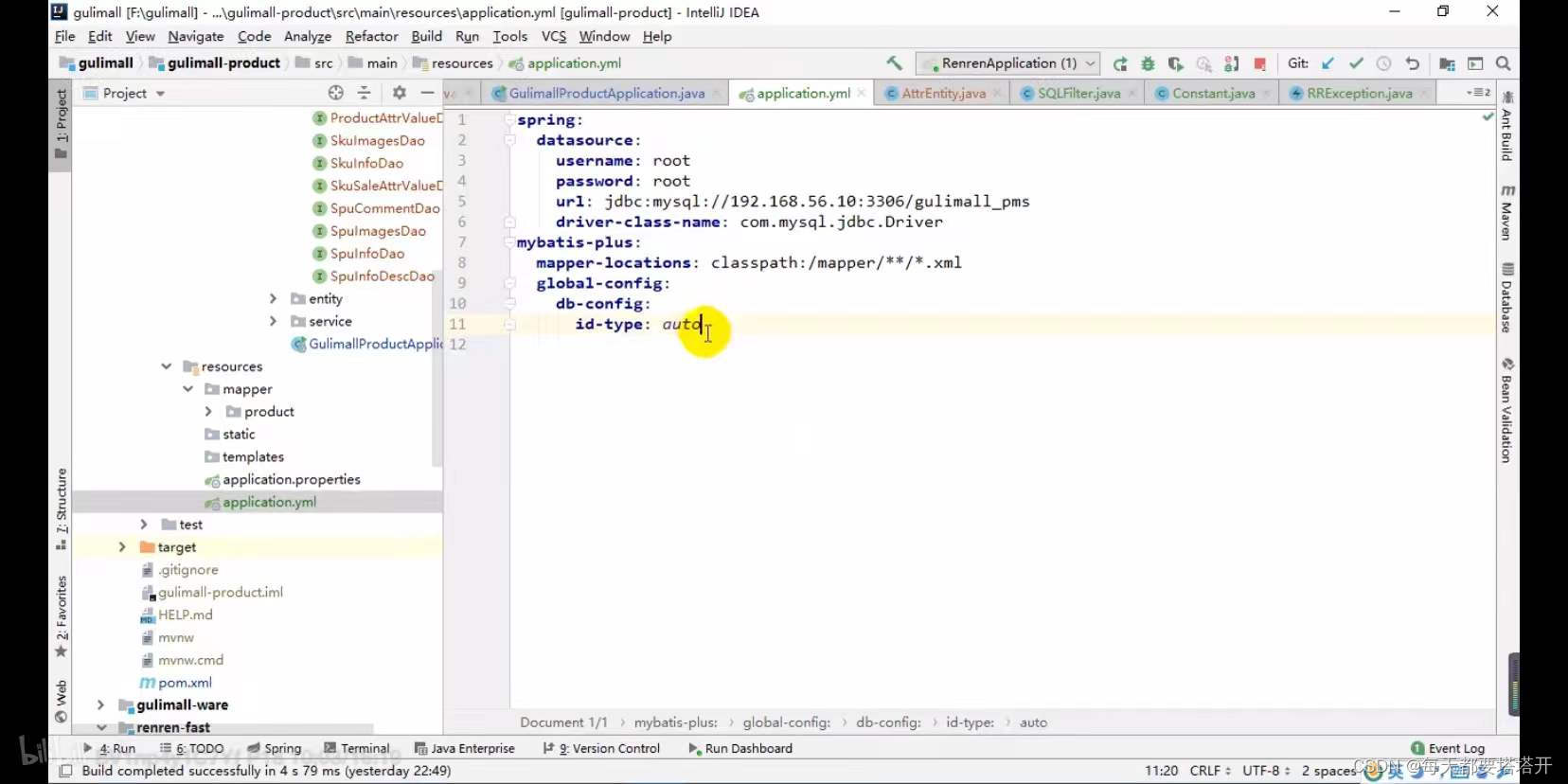Open the Java Enterprise tool window
Viewport: 1568px width, 784px height.
point(464,748)
